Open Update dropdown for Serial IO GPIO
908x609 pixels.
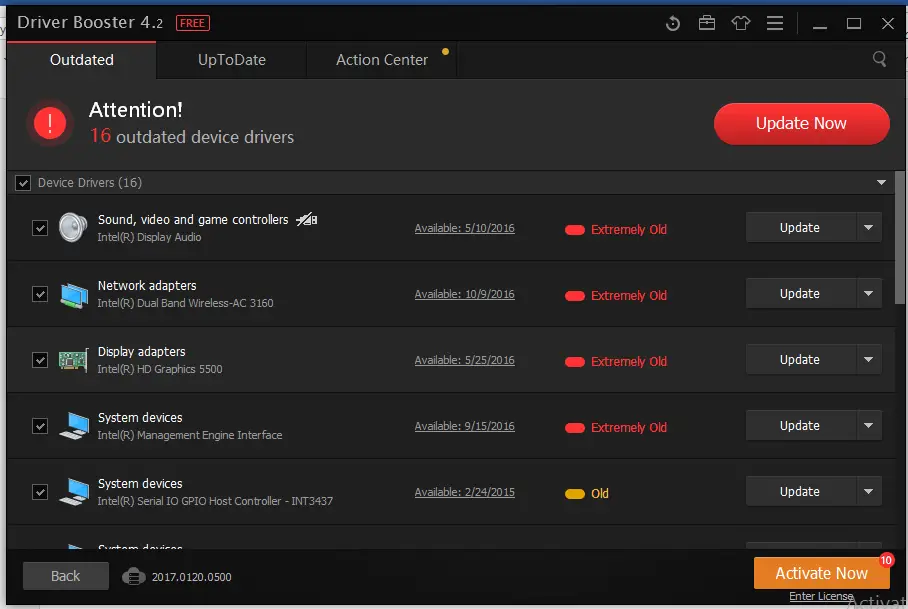tap(869, 491)
